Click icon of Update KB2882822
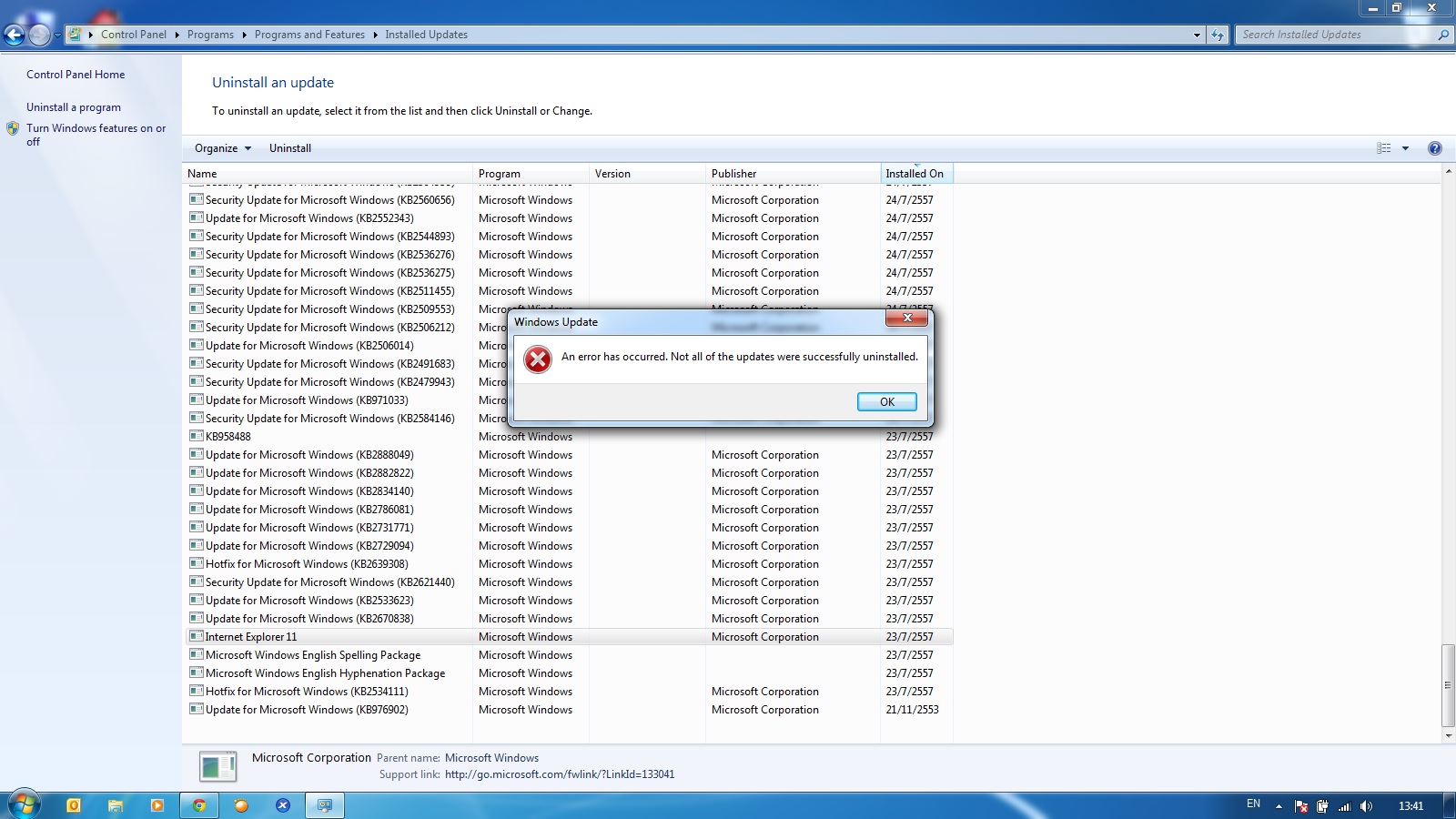This screenshot has width=1456, height=819. click(196, 472)
